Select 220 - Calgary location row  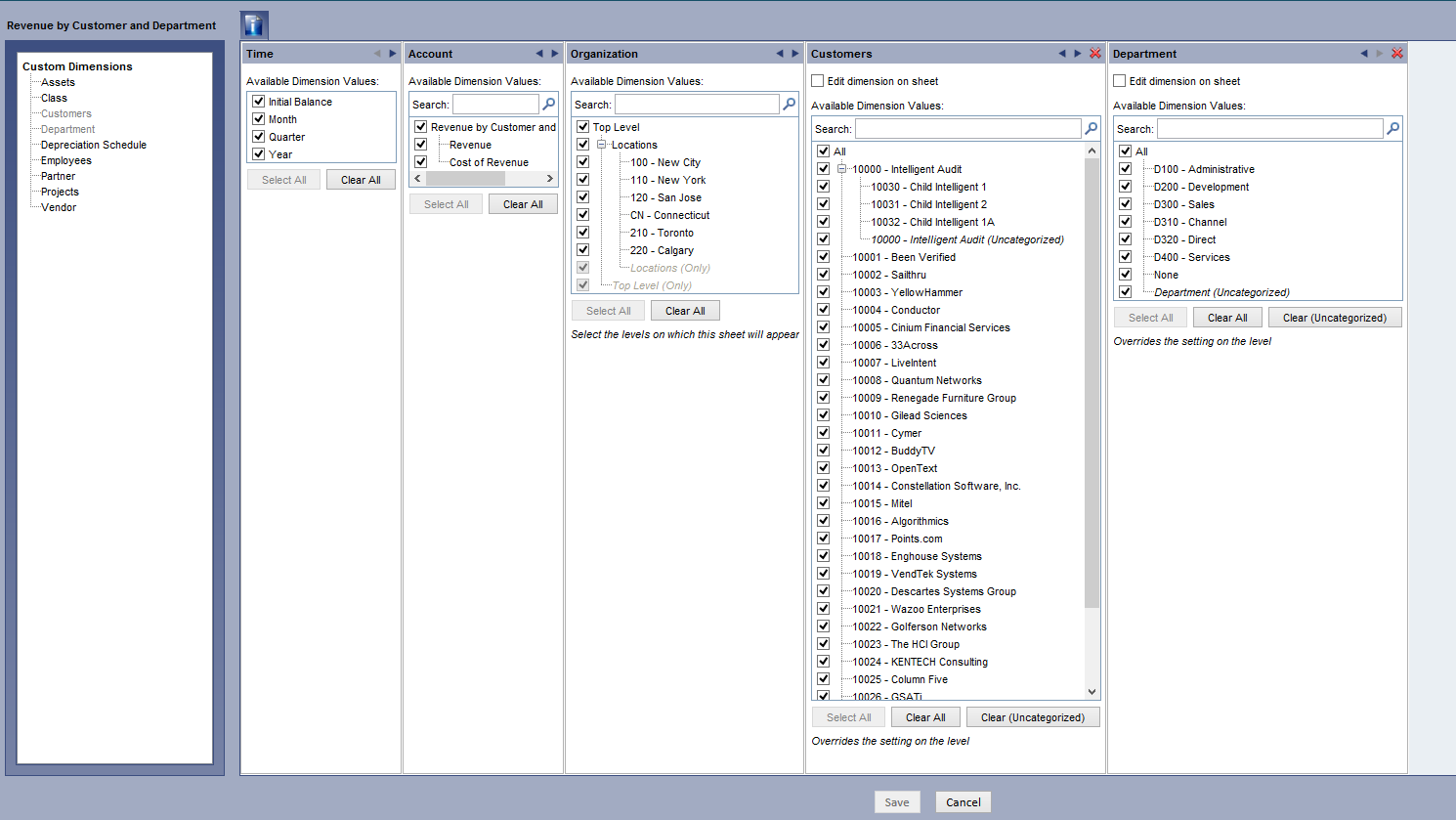pyautogui.click(x=662, y=250)
